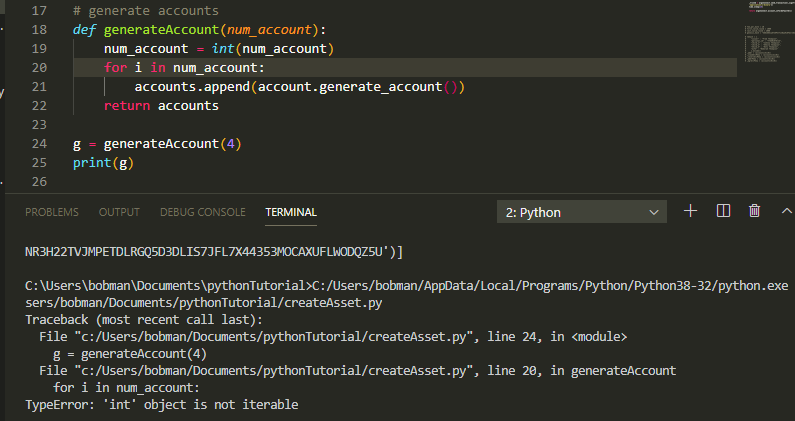795x421 pixels.
Task: Click line number 20 in the gutter
Action: coord(39,67)
